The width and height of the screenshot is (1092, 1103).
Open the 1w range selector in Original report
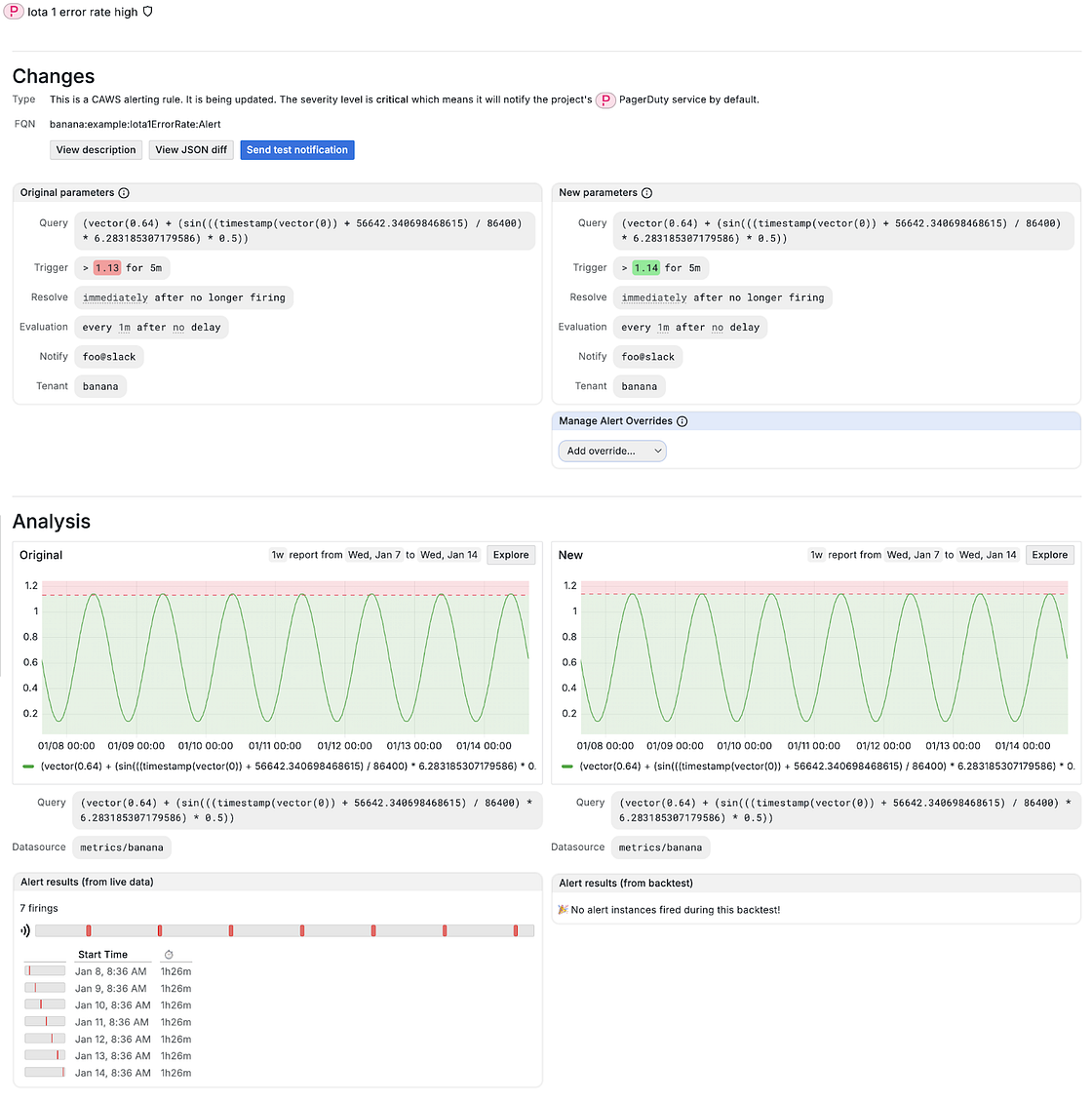coord(278,555)
